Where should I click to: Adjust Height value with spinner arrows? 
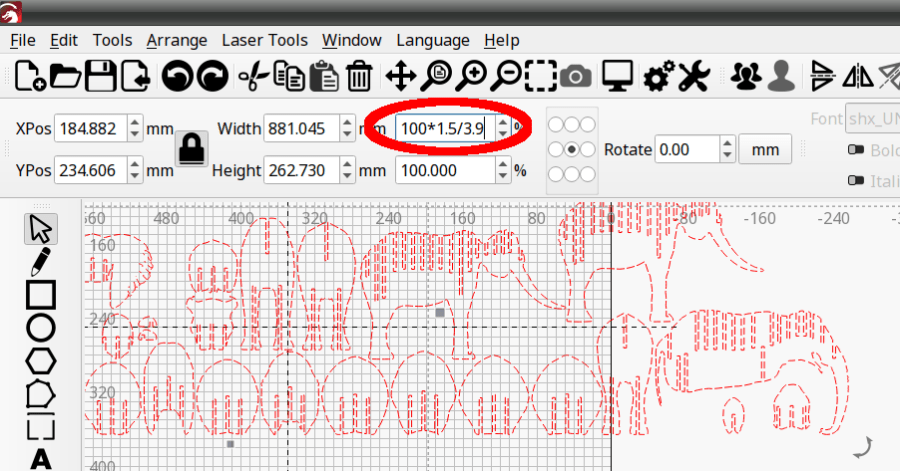tap(347, 170)
